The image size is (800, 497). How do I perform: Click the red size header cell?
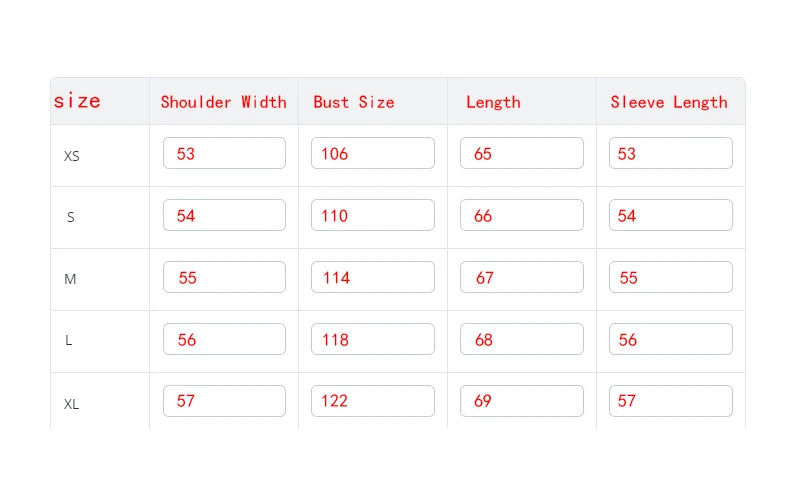pyautogui.click(x=78, y=101)
